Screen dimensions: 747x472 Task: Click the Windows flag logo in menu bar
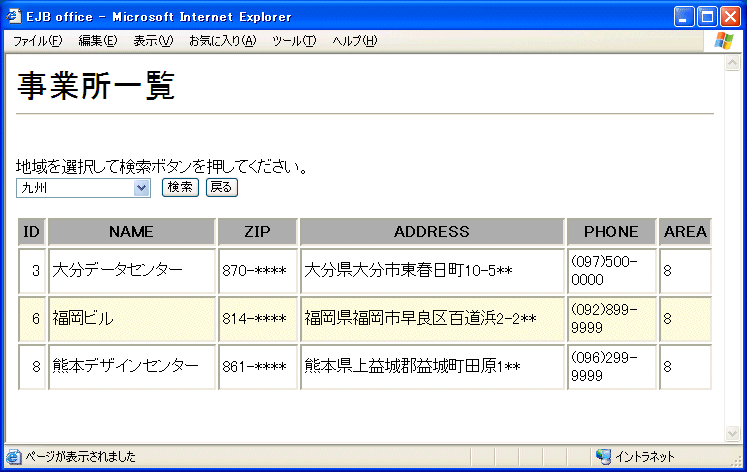724,41
